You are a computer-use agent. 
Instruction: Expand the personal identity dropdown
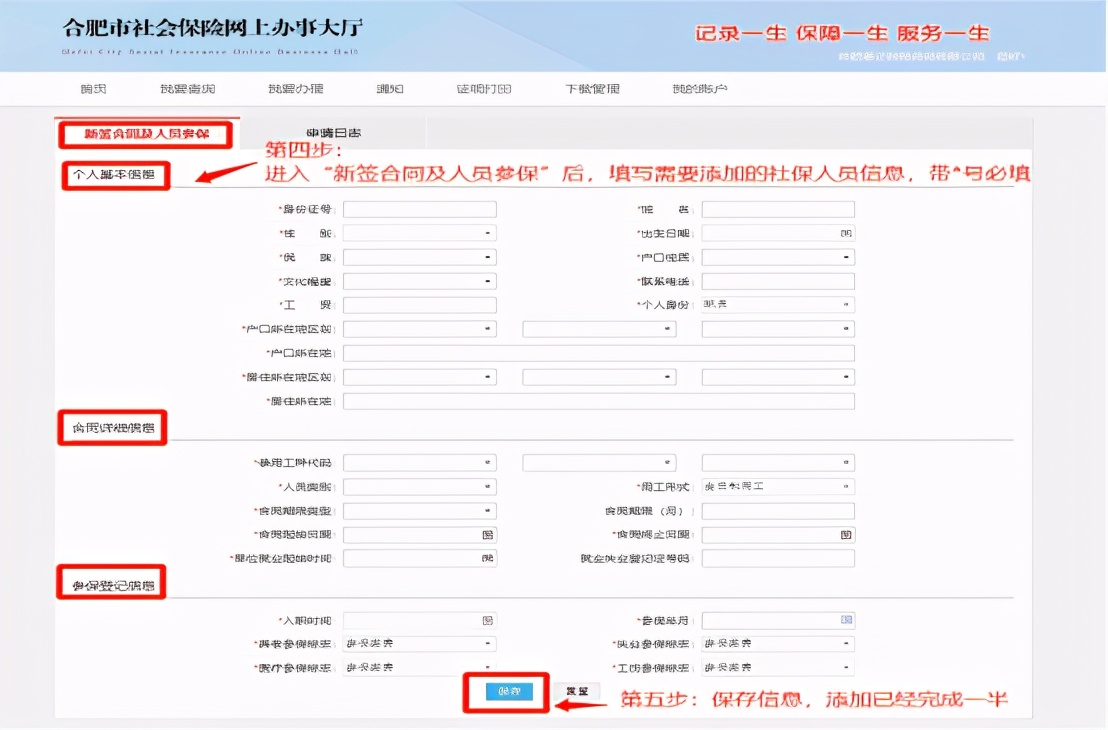(x=778, y=305)
